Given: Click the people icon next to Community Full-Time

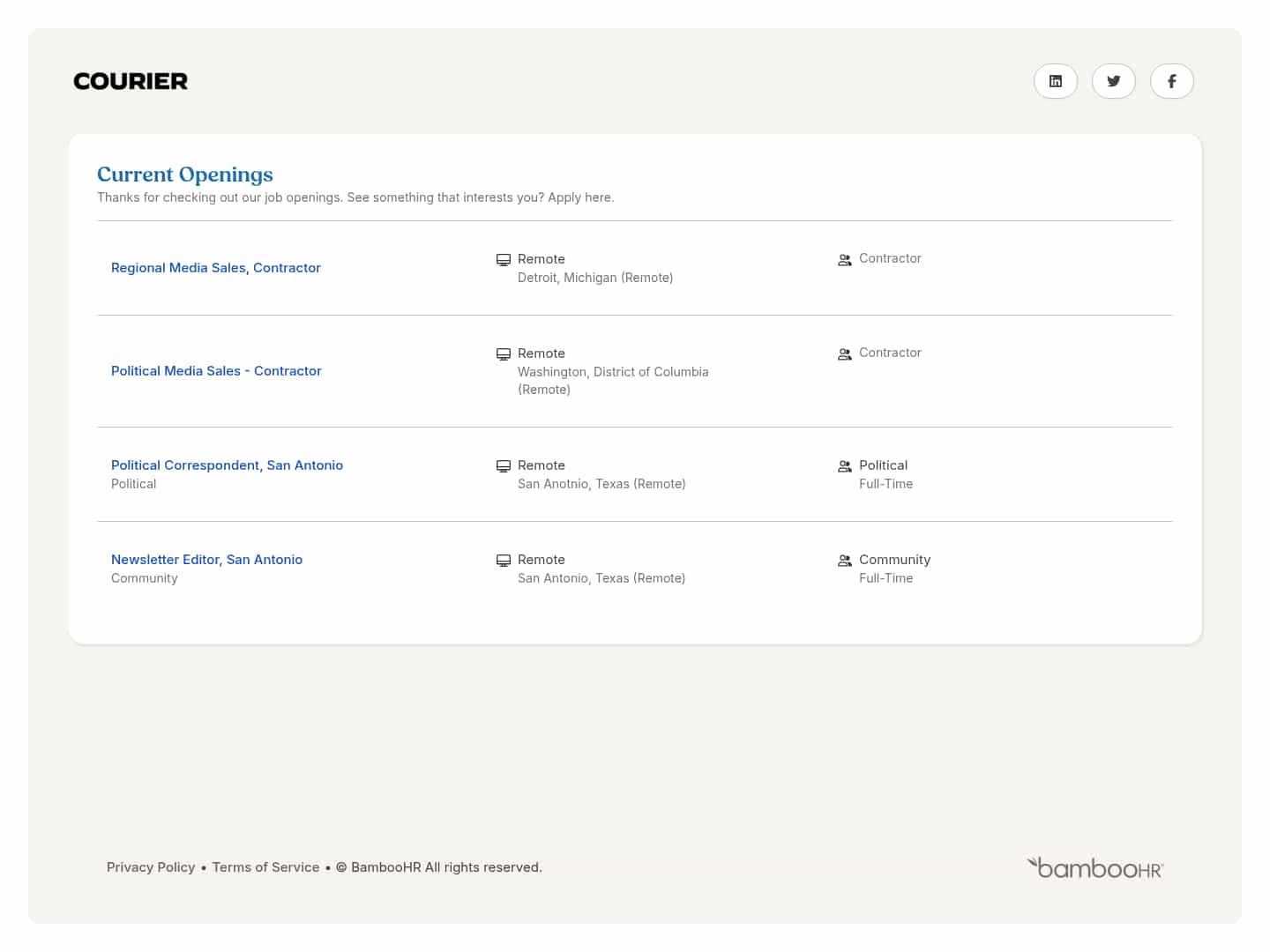Looking at the screenshot, I should pos(845,560).
